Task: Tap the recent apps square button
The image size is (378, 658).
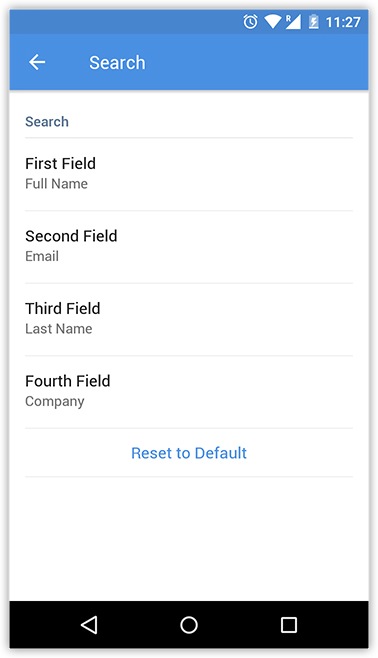Action: pos(289,625)
